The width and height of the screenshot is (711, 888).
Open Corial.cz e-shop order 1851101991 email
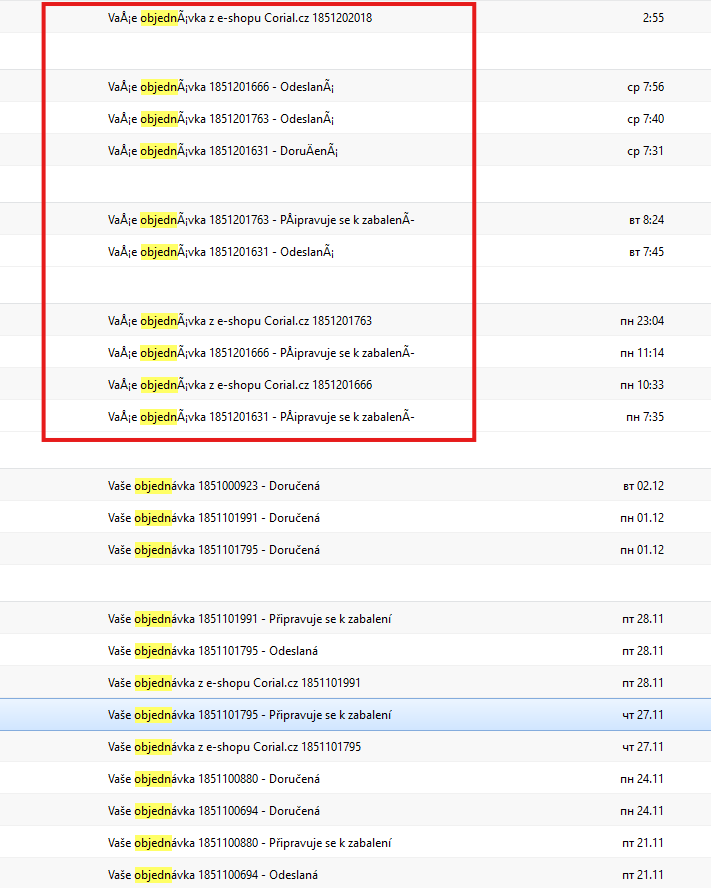234,683
